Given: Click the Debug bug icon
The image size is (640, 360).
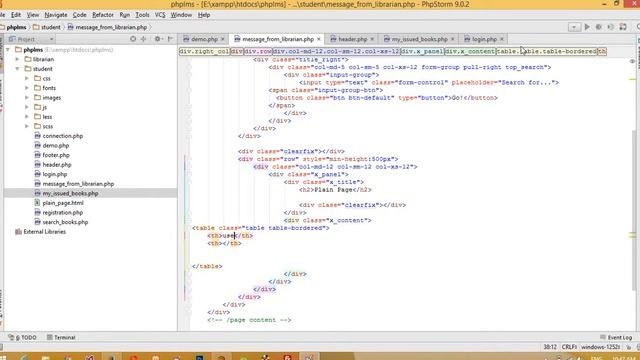Looking at the screenshot, I should (599, 27).
